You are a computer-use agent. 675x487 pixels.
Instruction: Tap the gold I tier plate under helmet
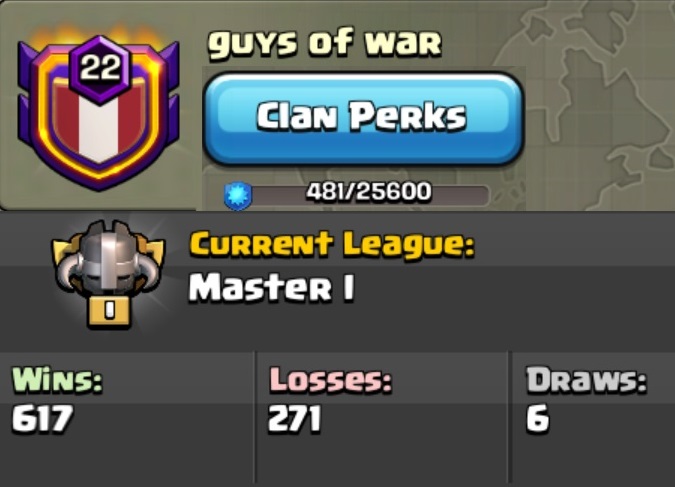[109, 311]
